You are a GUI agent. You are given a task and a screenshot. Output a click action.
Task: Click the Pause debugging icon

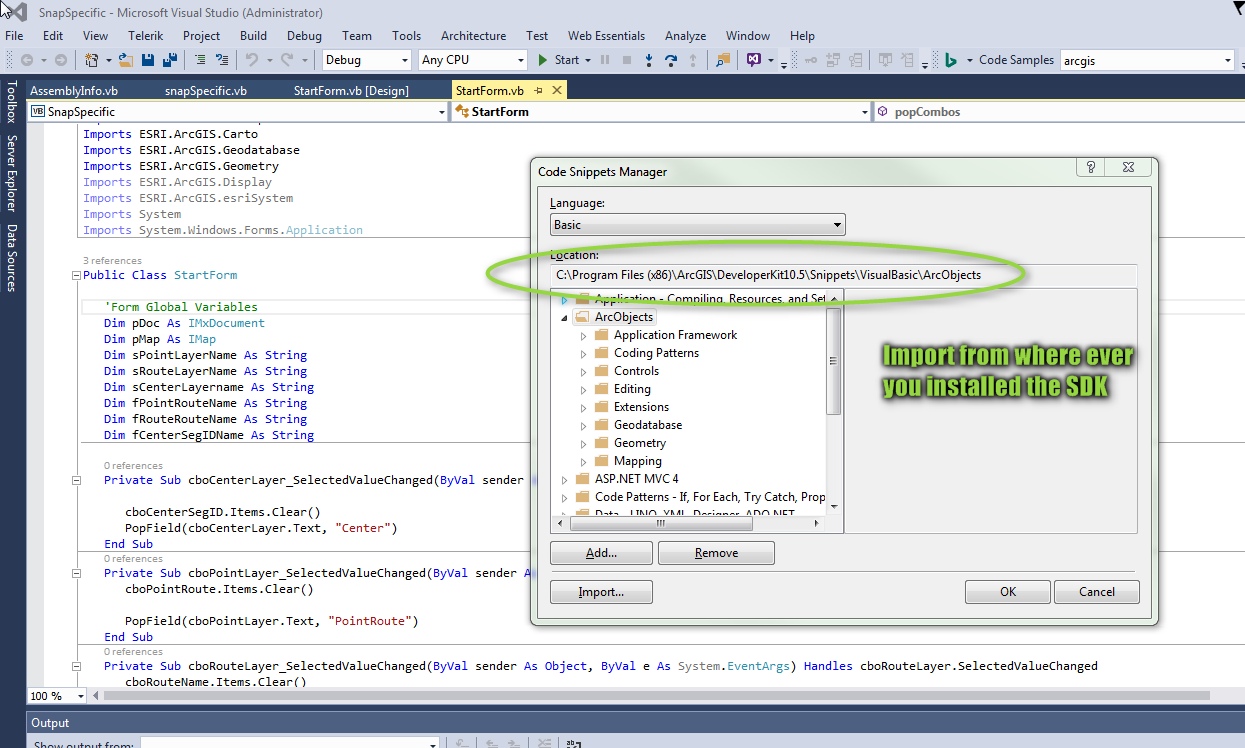click(x=605, y=60)
